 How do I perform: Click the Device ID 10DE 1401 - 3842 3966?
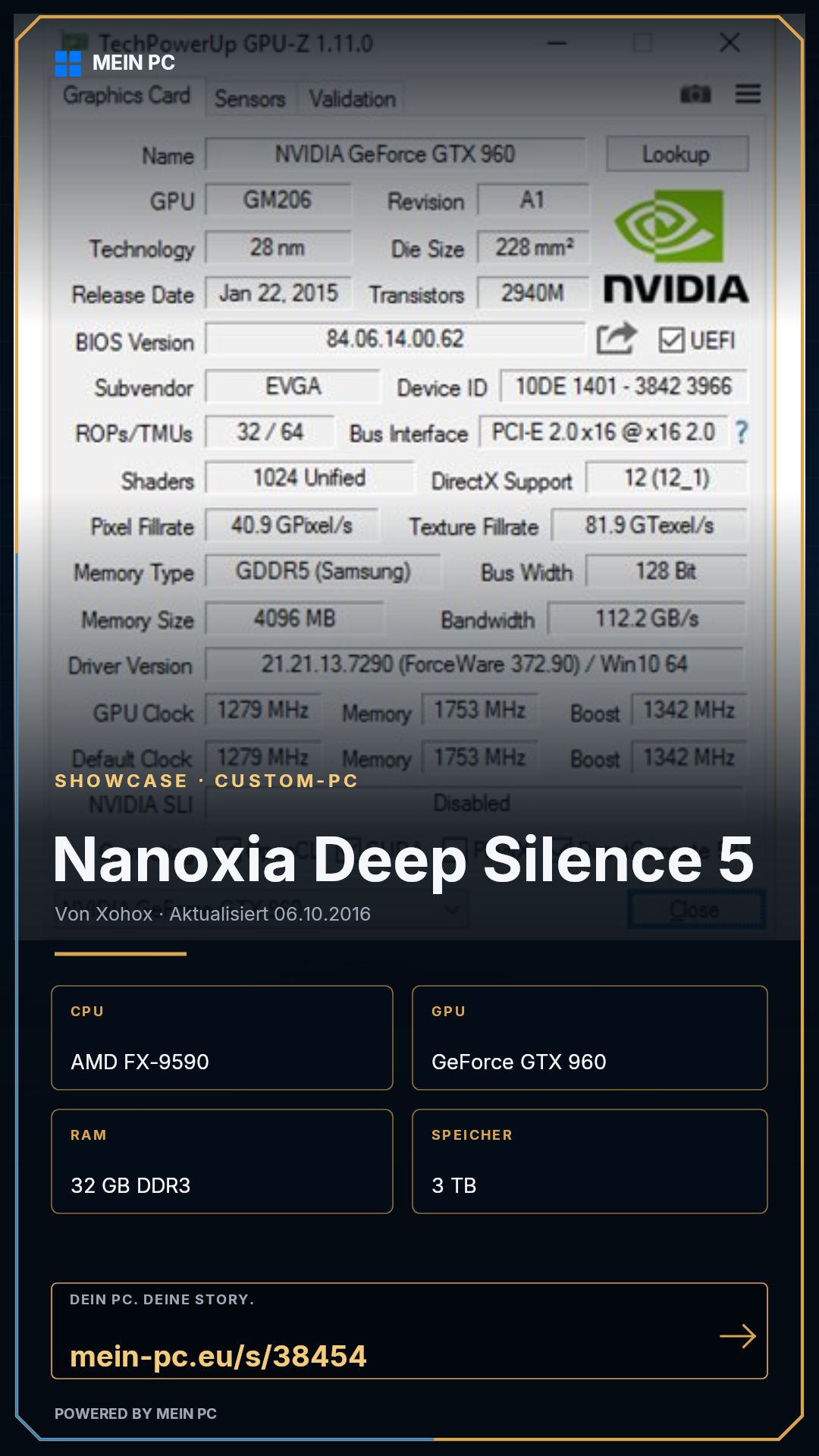pyautogui.click(x=623, y=387)
